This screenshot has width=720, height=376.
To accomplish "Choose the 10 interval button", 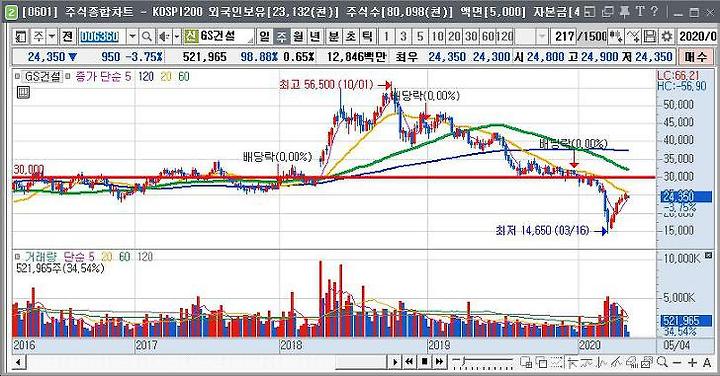I will 438,36.
